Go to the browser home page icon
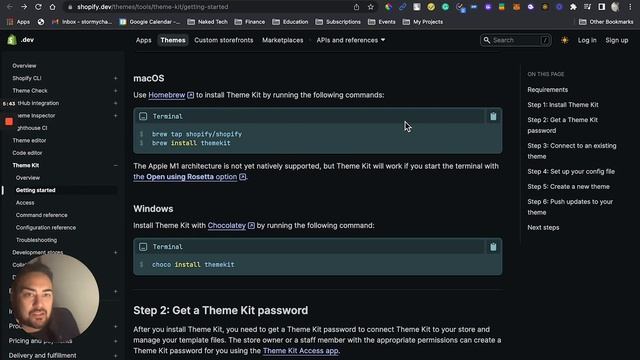The height and width of the screenshot is (360, 640). (x=52, y=7)
